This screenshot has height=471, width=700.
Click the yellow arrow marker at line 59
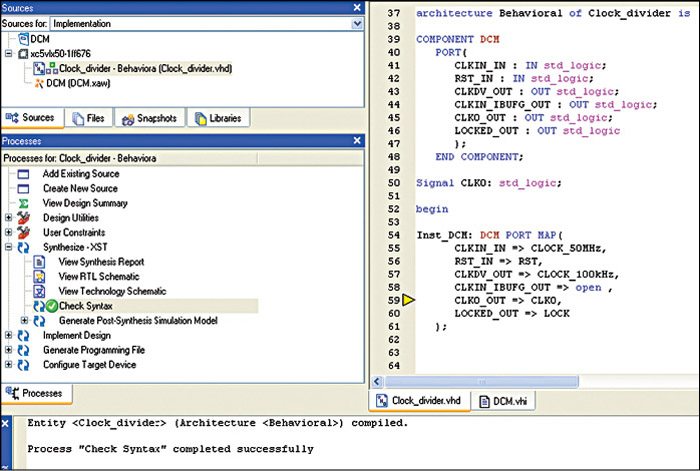[x=407, y=300]
